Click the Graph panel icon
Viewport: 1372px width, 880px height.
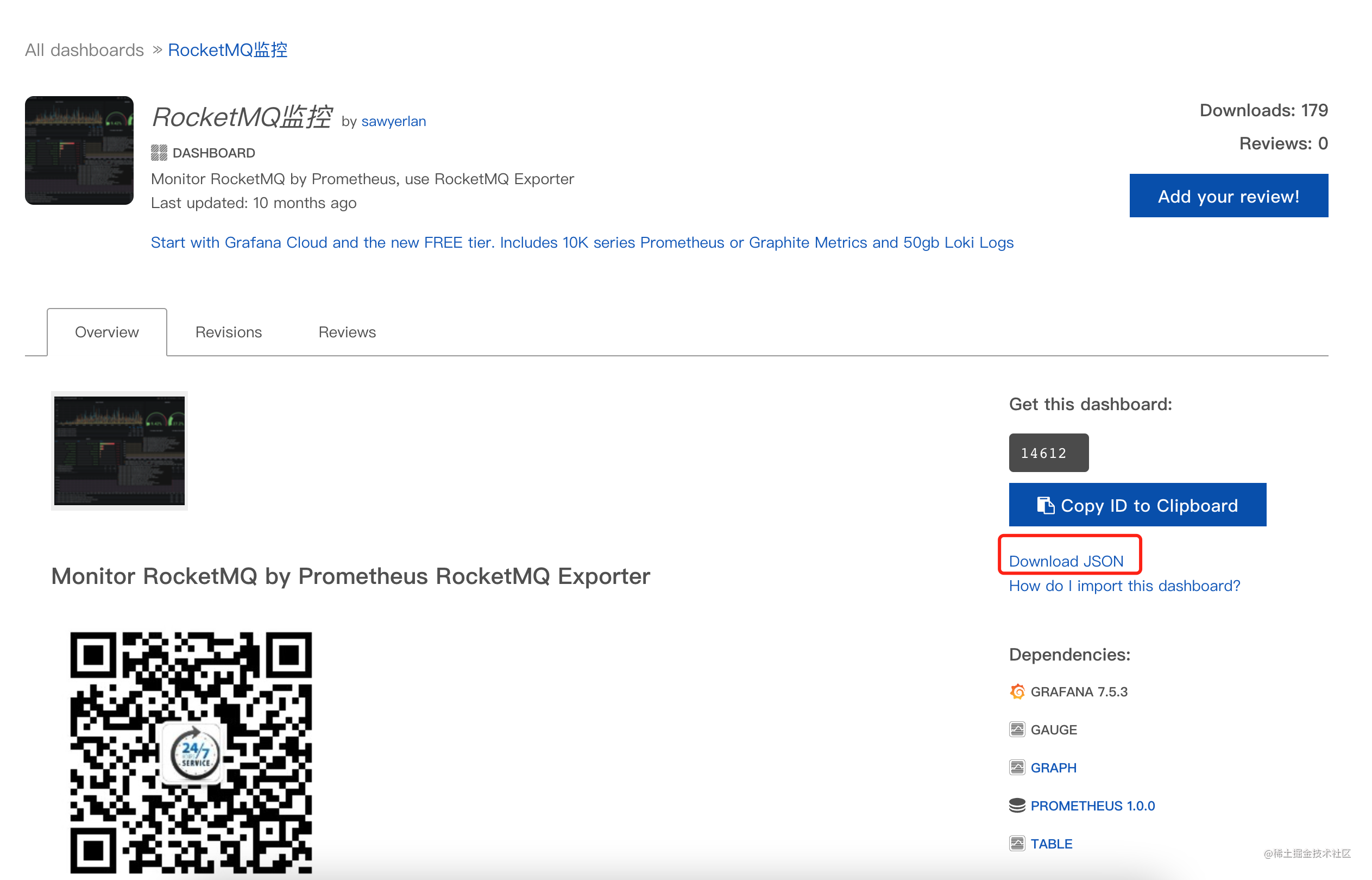pos(1017,768)
